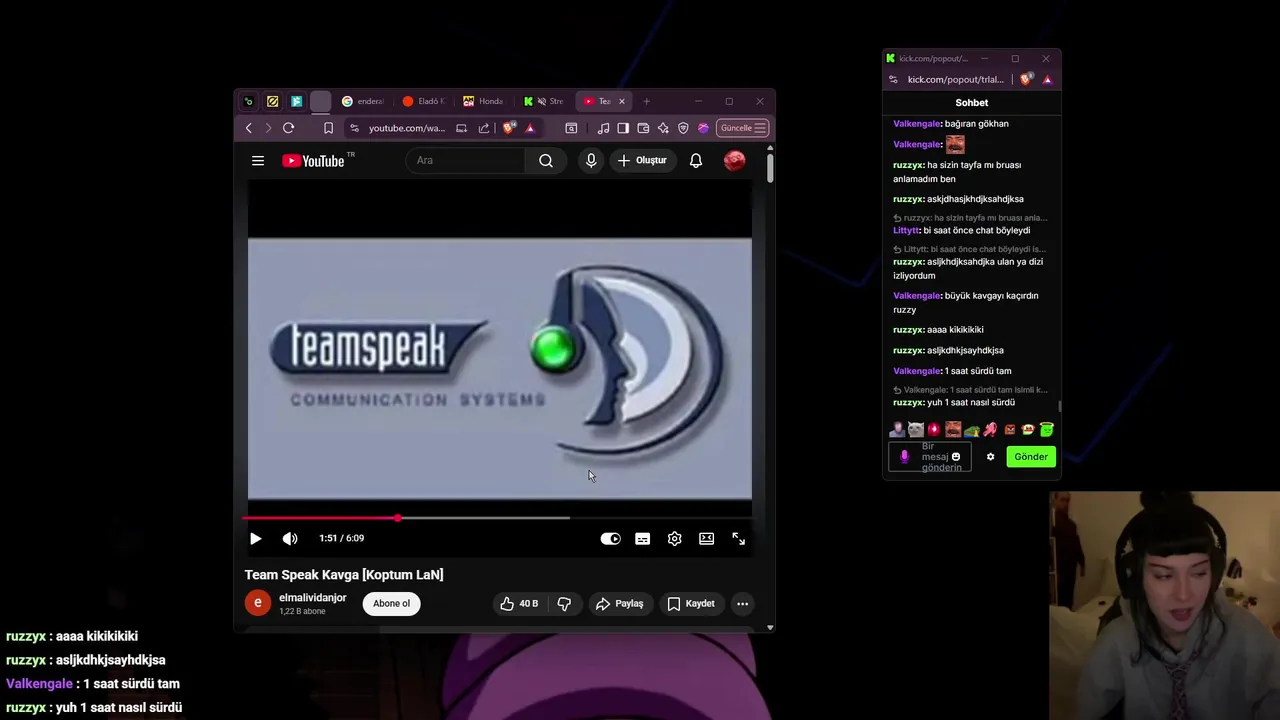The width and height of the screenshot is (1280, 720).
Task: Go back in the YouTube browser window
Action: pos(249,128)
